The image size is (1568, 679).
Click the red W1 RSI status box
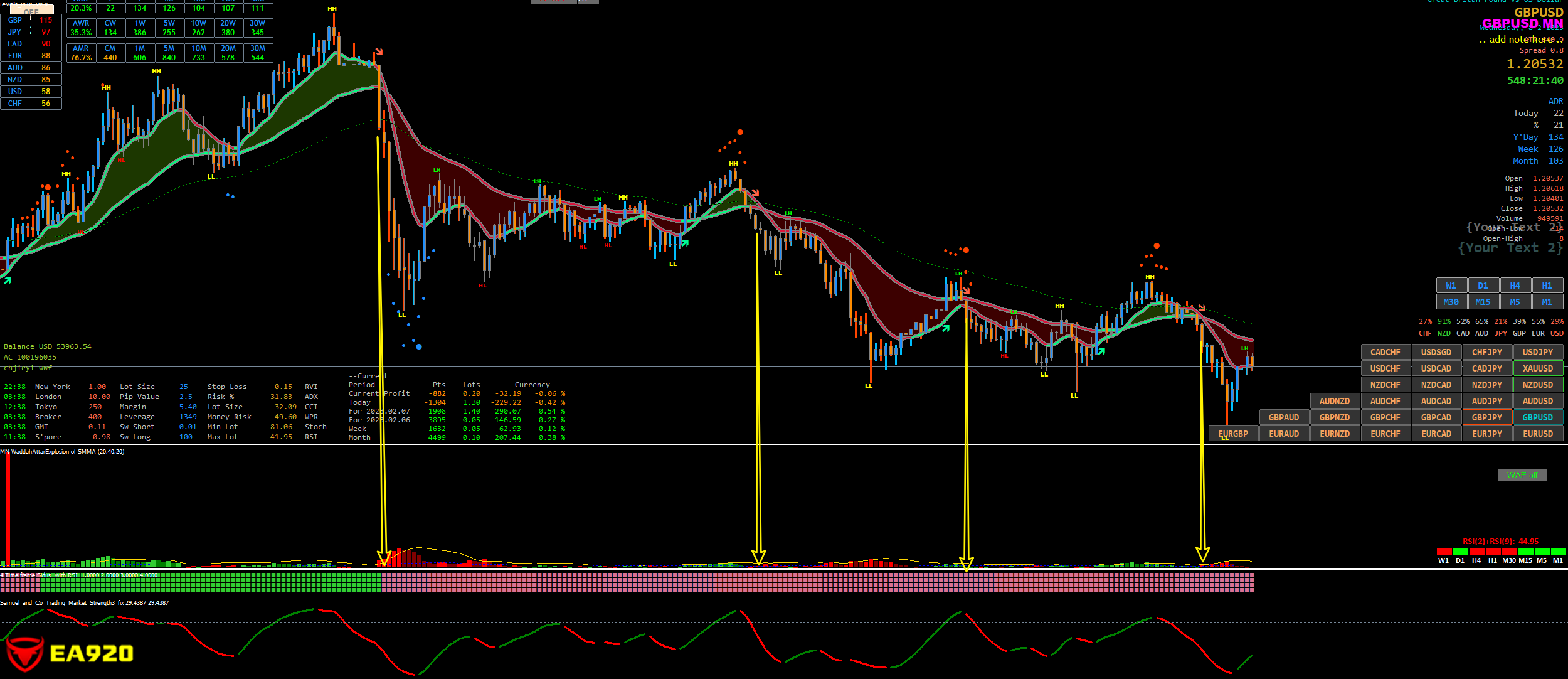coord(1444,551)
